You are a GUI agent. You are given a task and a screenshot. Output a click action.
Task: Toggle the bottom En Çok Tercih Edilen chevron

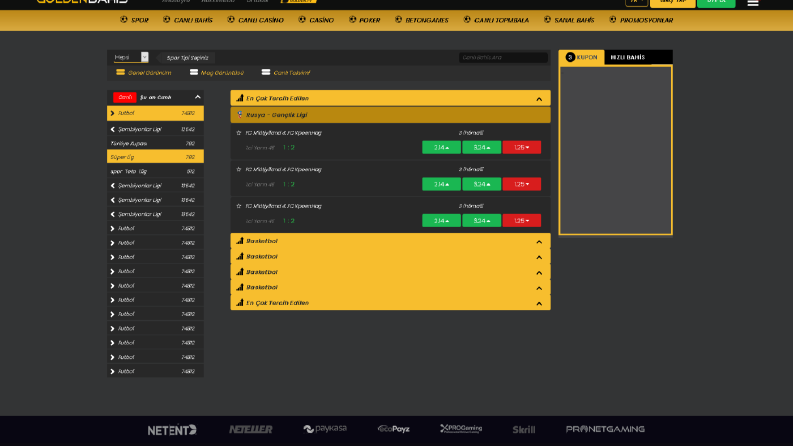pyautogui.click(x=539, y=303)
